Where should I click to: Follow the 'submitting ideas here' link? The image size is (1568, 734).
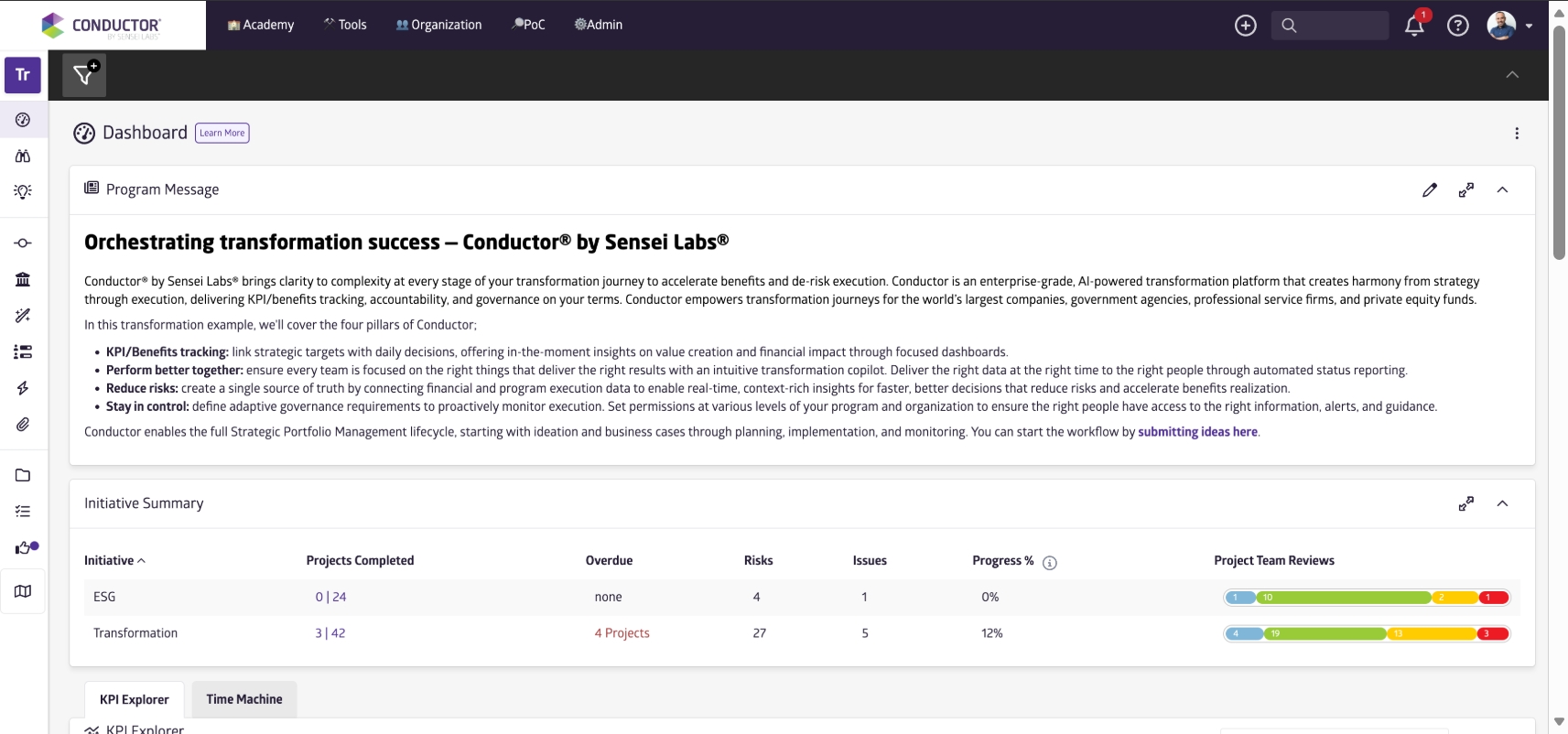pyautogui.click(x=1197, y=432)
